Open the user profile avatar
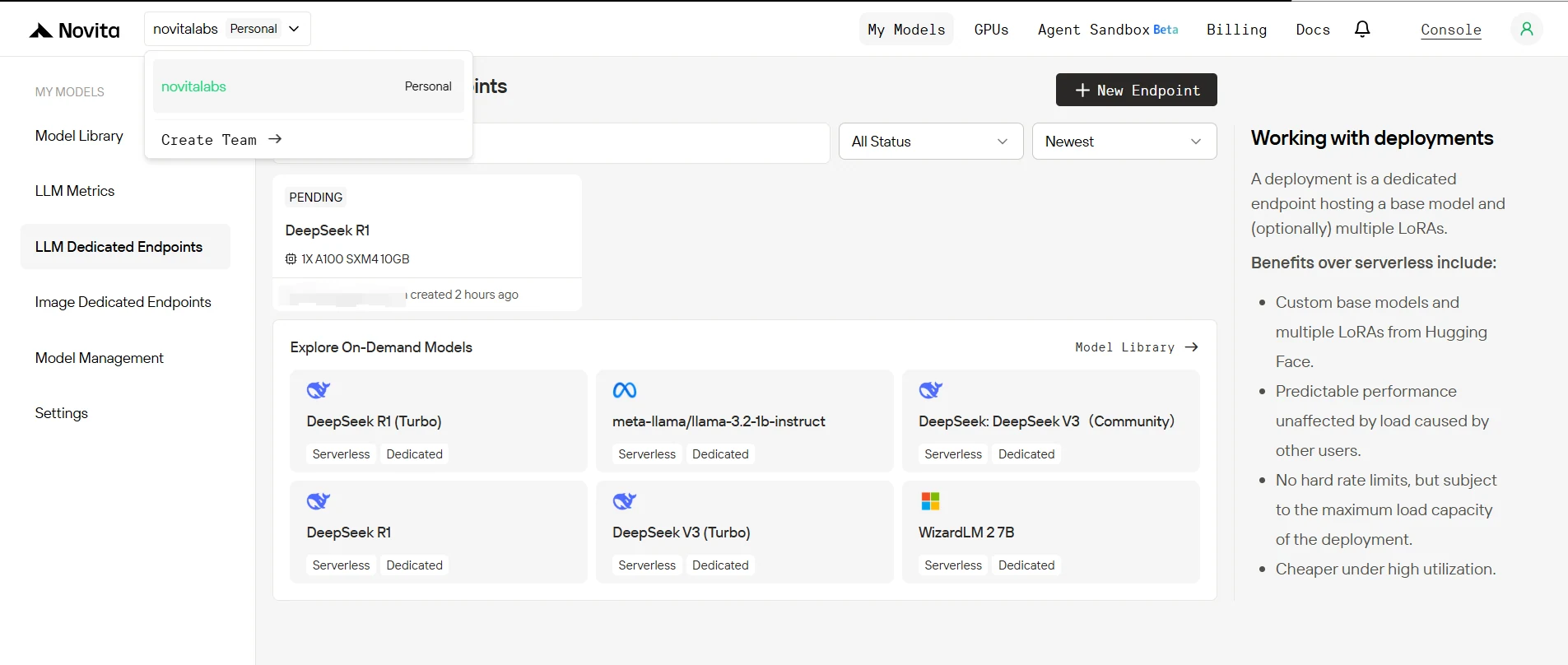The image size is (1568, 665). 1526,30
